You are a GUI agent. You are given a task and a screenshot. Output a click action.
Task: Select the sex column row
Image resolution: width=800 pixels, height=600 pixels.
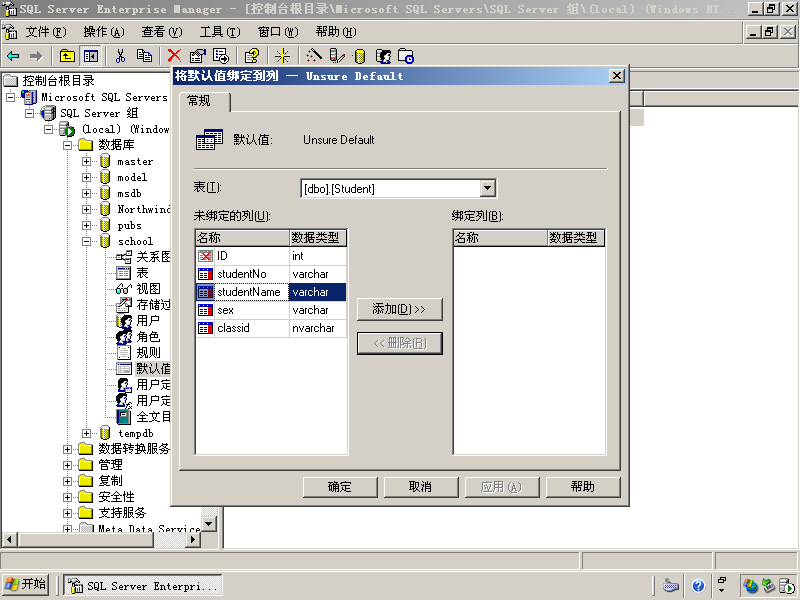pos(271,310)
